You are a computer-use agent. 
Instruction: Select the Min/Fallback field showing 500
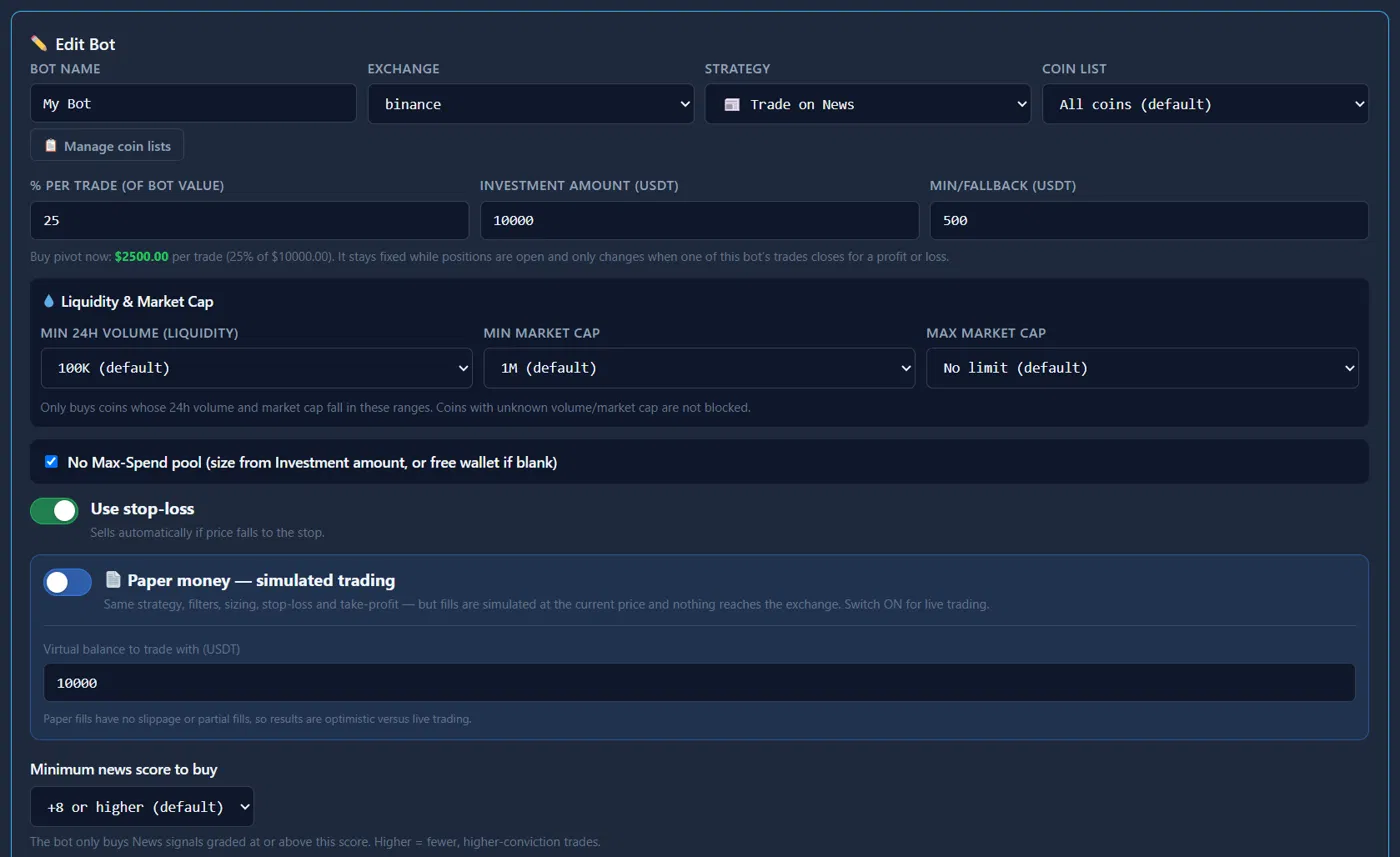[x=1149, y=221]
